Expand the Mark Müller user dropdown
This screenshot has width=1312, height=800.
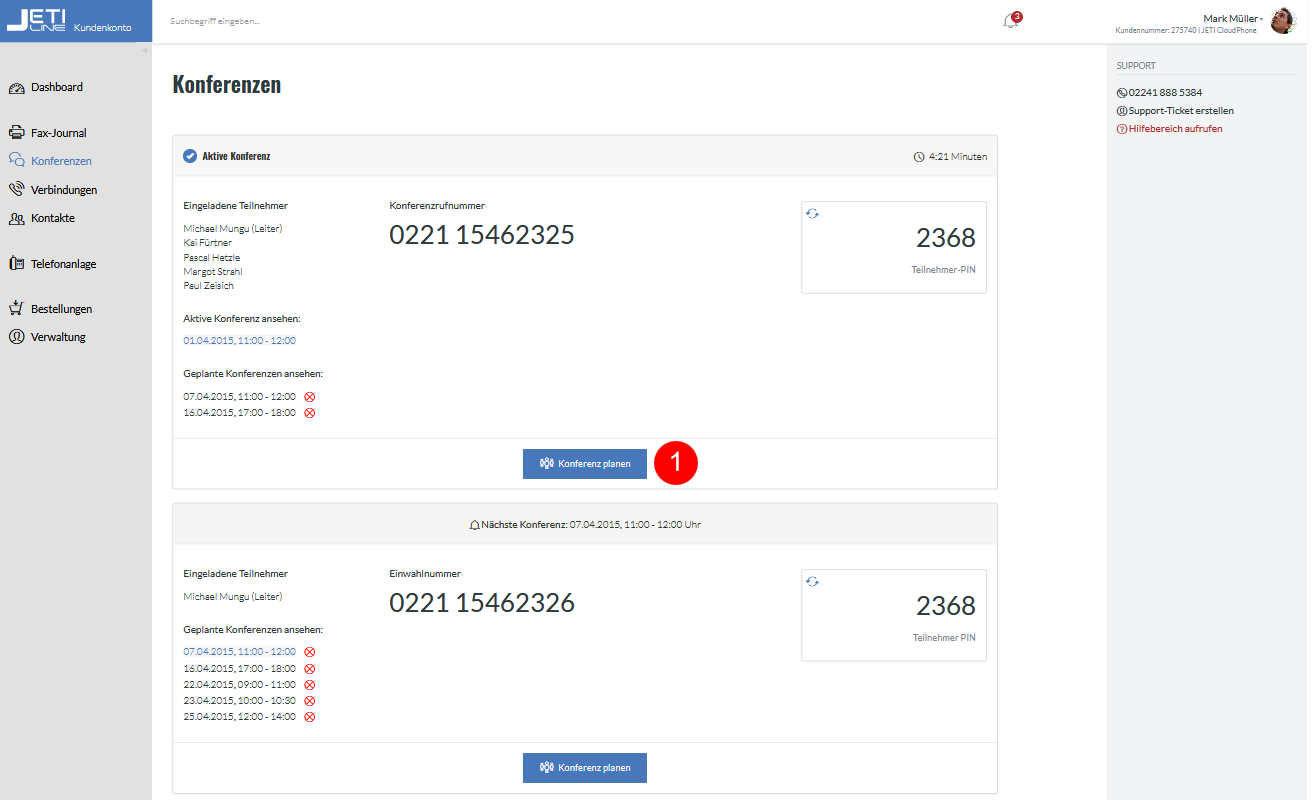click(1233, 18)
